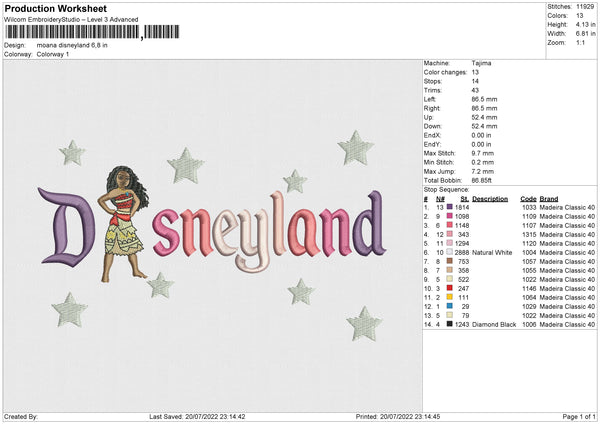600x424 pixels.
Task: Select the 'Right:' measurement label
Action: click(432, 108)
